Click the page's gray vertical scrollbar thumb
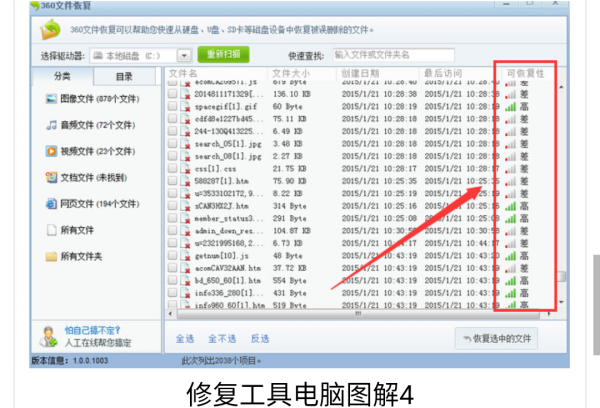Image resolution: width=600 pixels, height=408 pixels. tap(597, 305)
